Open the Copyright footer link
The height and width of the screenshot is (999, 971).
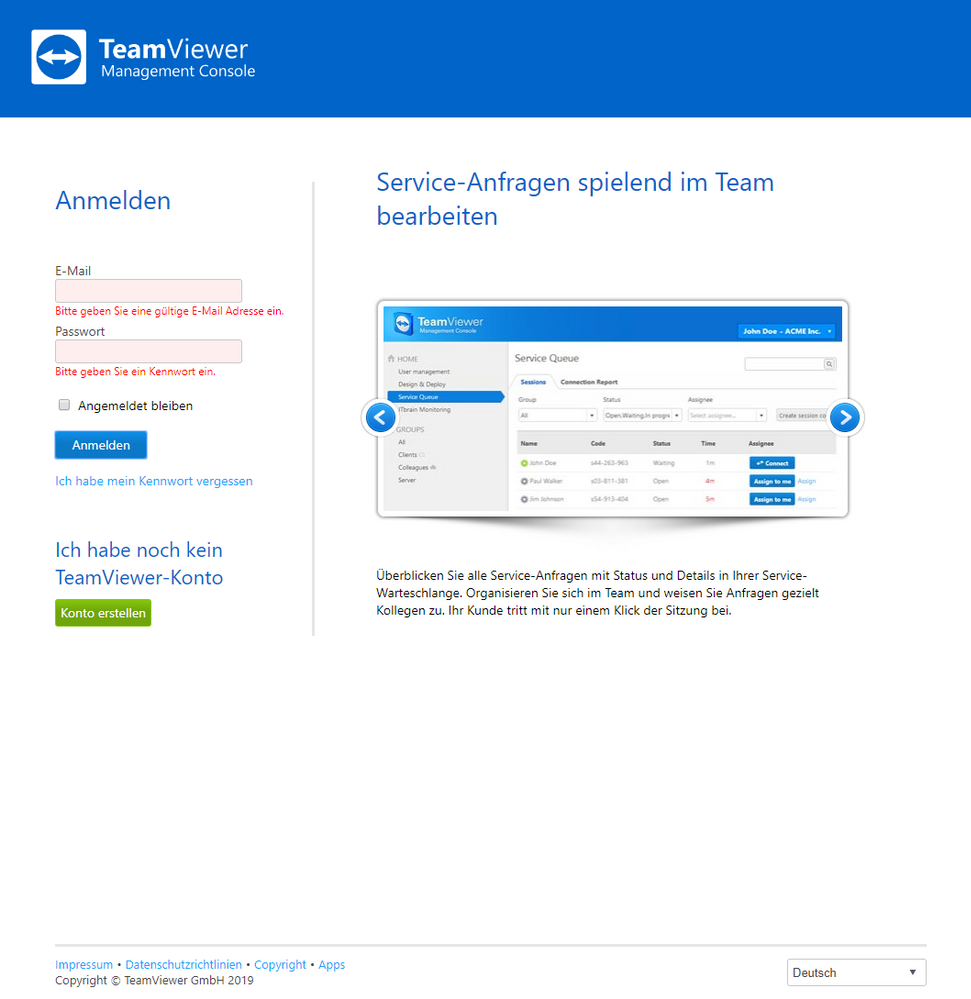(x=280, y=965)
